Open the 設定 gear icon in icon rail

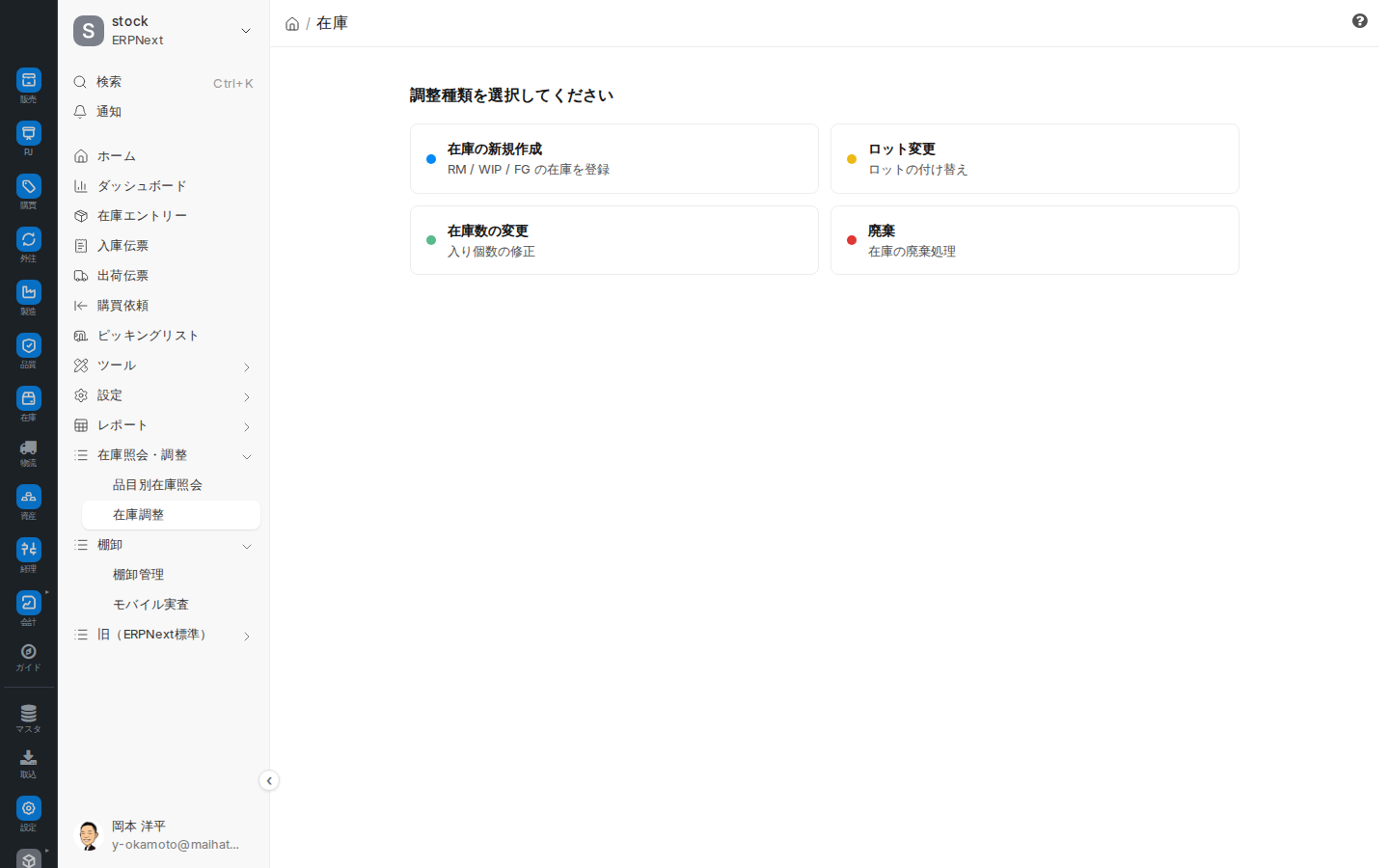29,808
